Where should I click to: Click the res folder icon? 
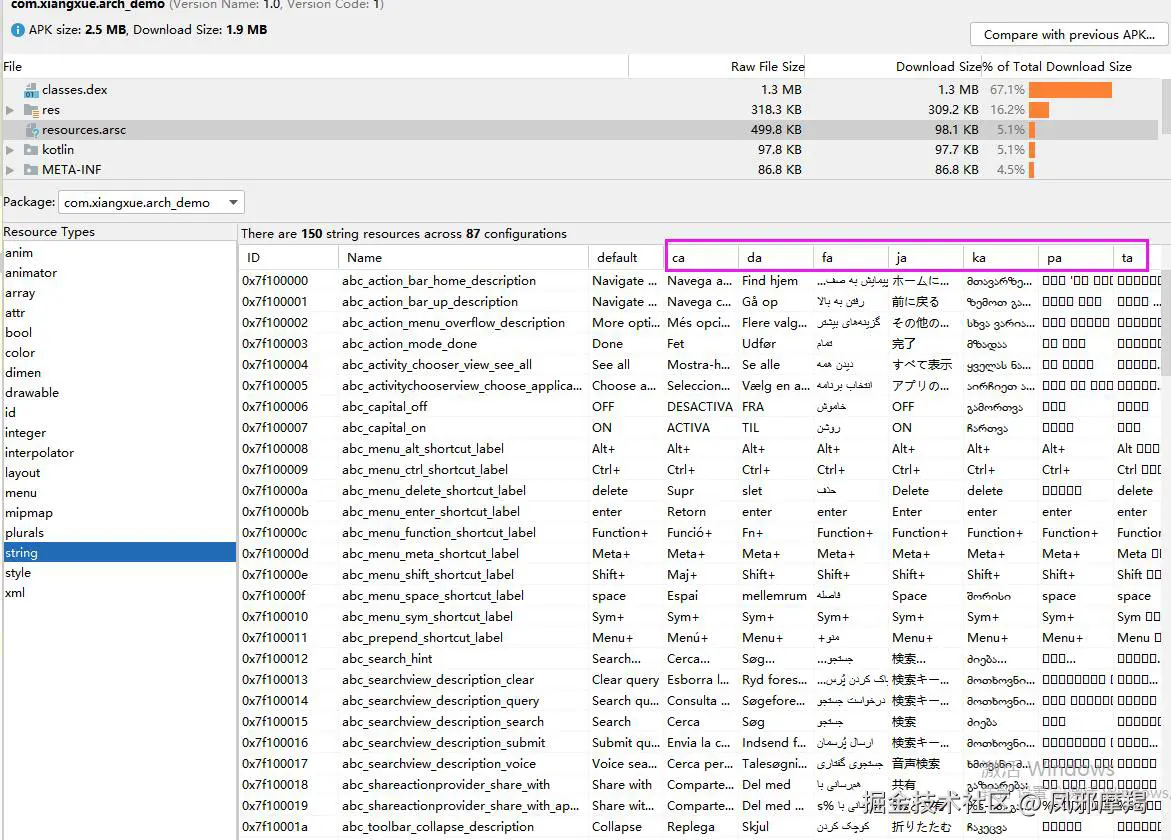(x=31, y=111)
